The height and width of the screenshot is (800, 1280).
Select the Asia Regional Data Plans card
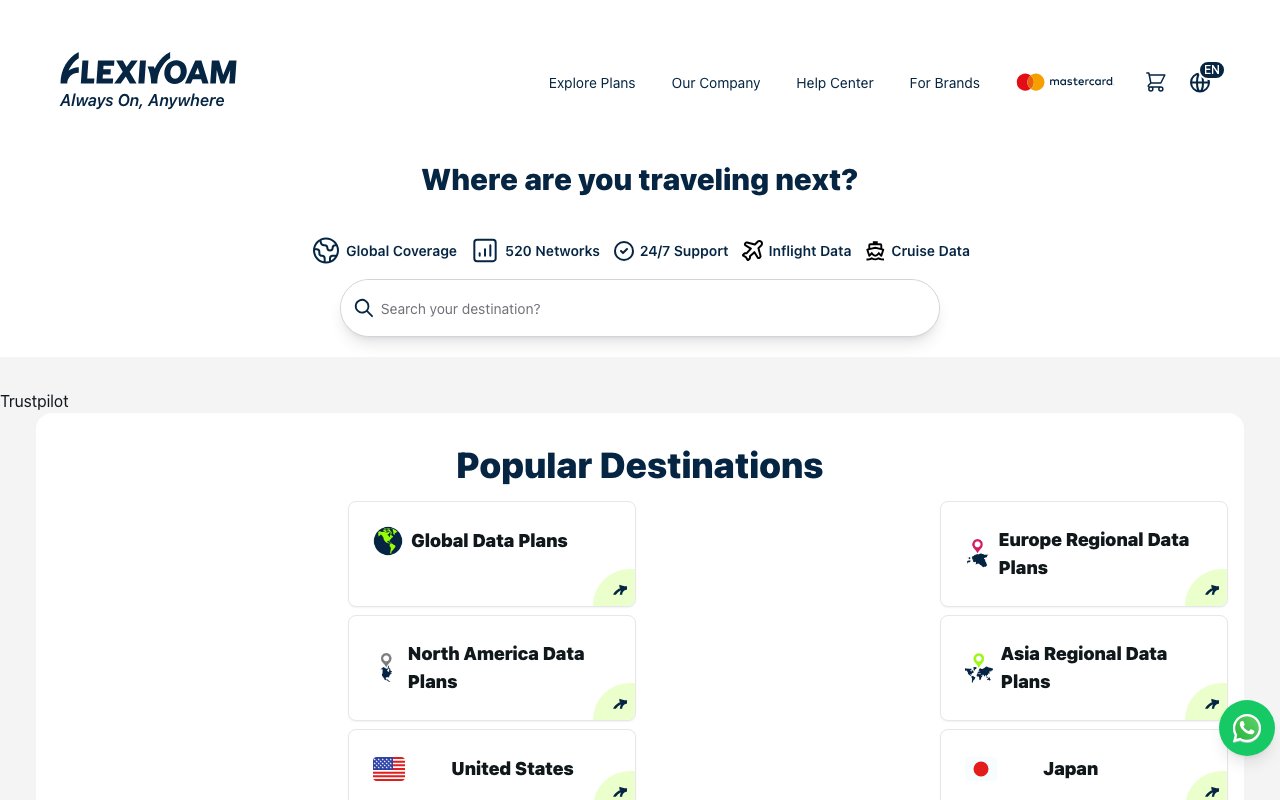coord(1084,668)
